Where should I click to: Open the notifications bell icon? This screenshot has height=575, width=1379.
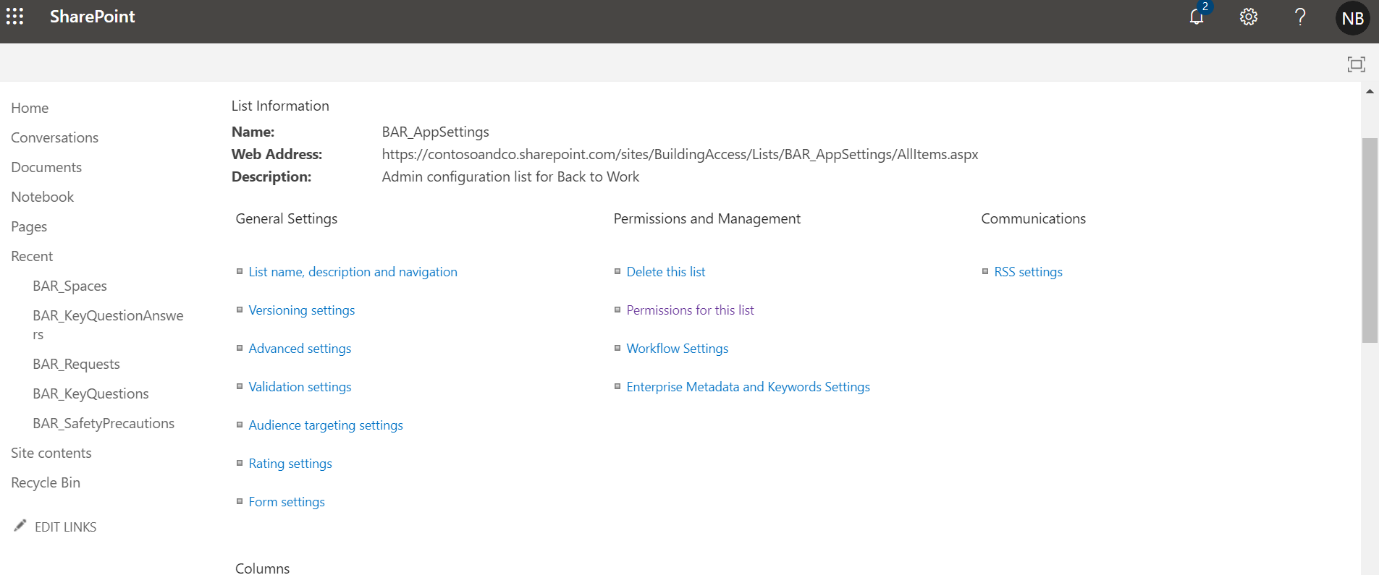click(x=1197, y=16)
